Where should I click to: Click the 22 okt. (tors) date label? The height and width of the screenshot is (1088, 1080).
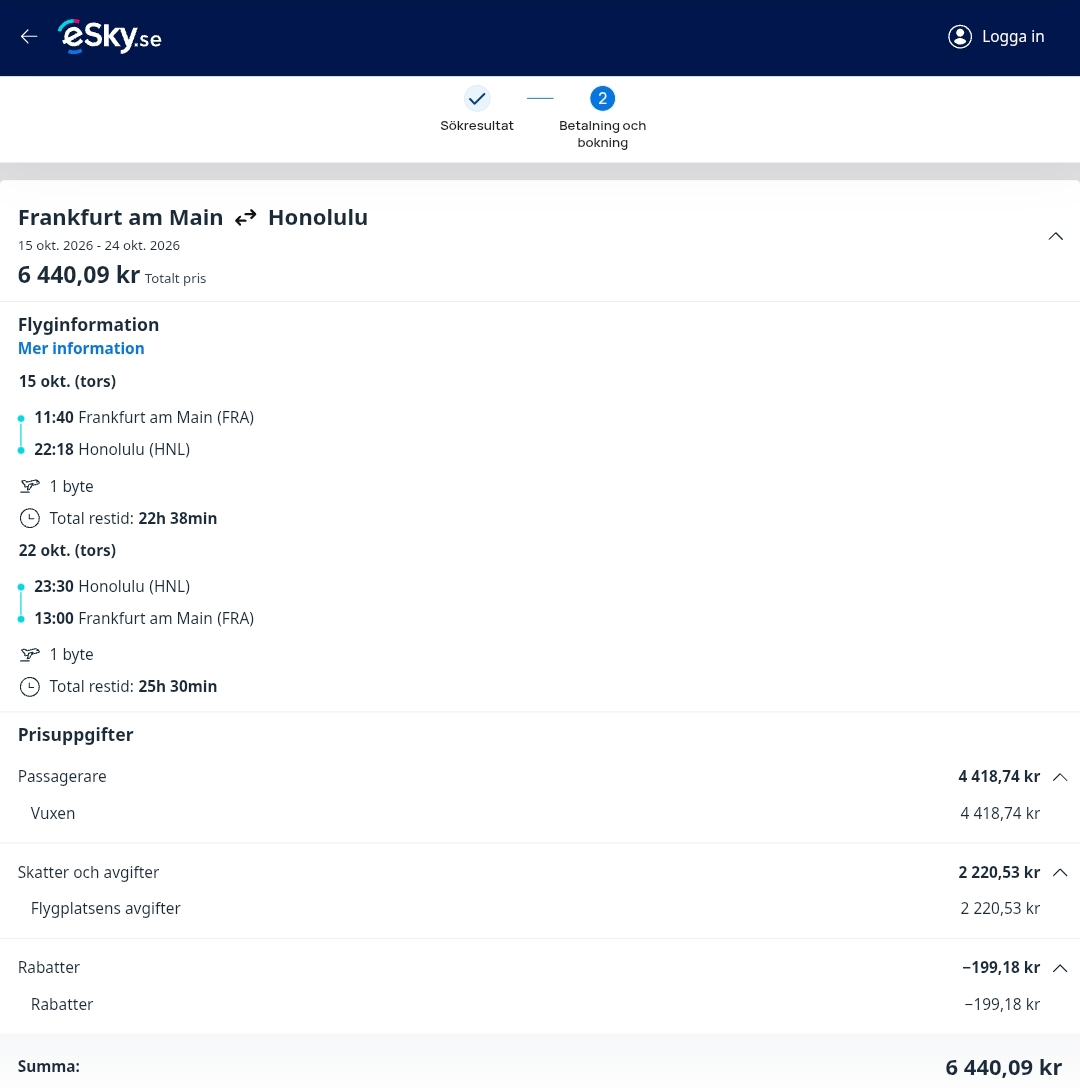tap(67, 550)
